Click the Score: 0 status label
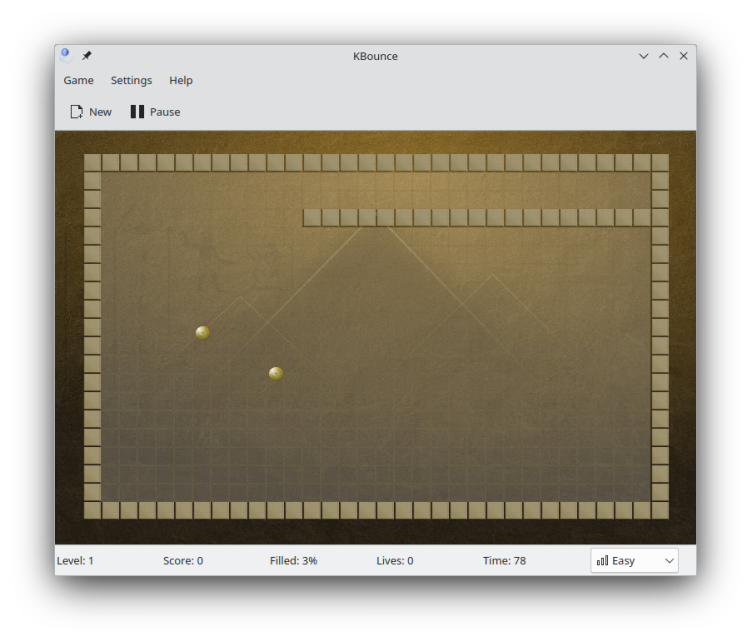The image size is (752, 641). (x=183, y=561)
